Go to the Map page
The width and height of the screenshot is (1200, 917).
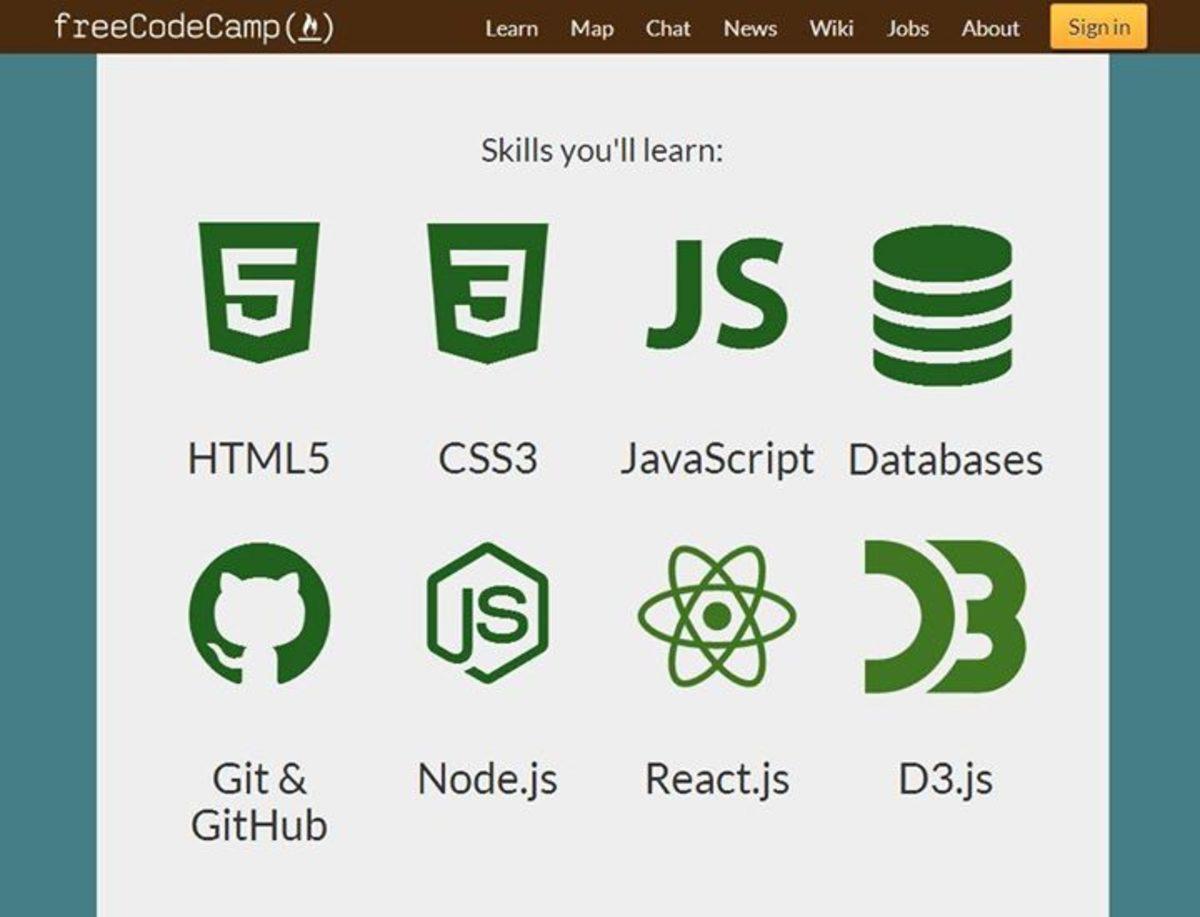[x=592, y=28]
